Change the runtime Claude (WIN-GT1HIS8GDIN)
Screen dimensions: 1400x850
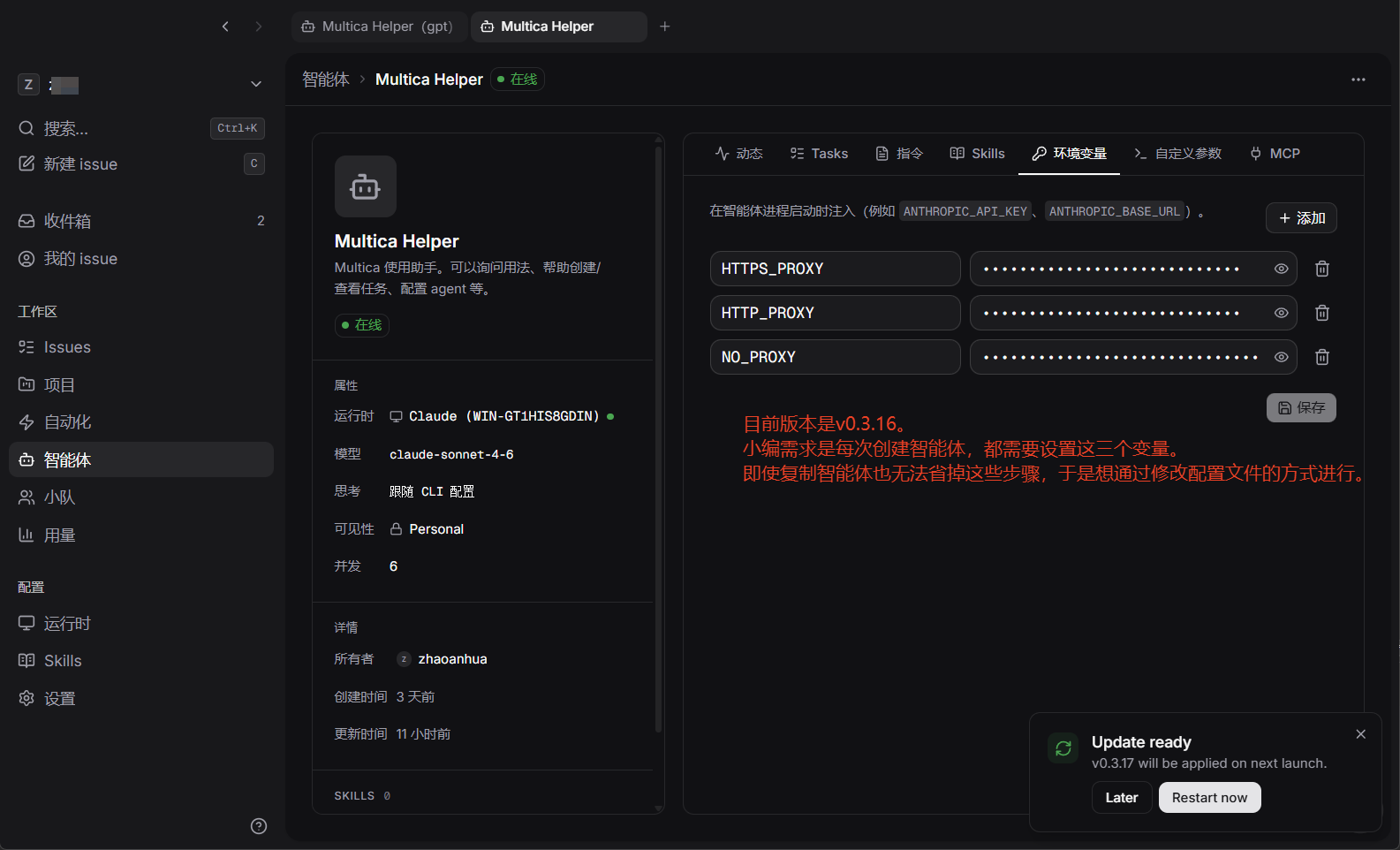pyautogui.click(x=502, y=416)
